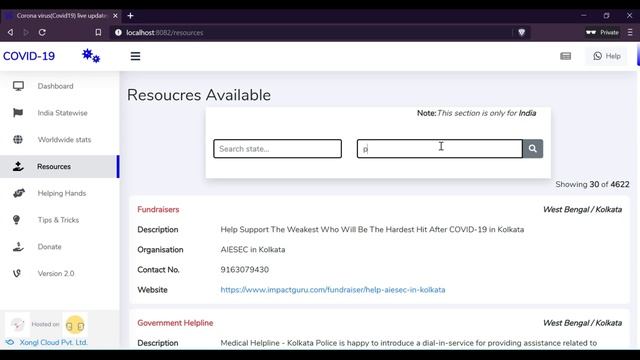Click the Tips & Tricks lightbulb icon
Viewport: 640px width, 360px height.
[16, 220]
